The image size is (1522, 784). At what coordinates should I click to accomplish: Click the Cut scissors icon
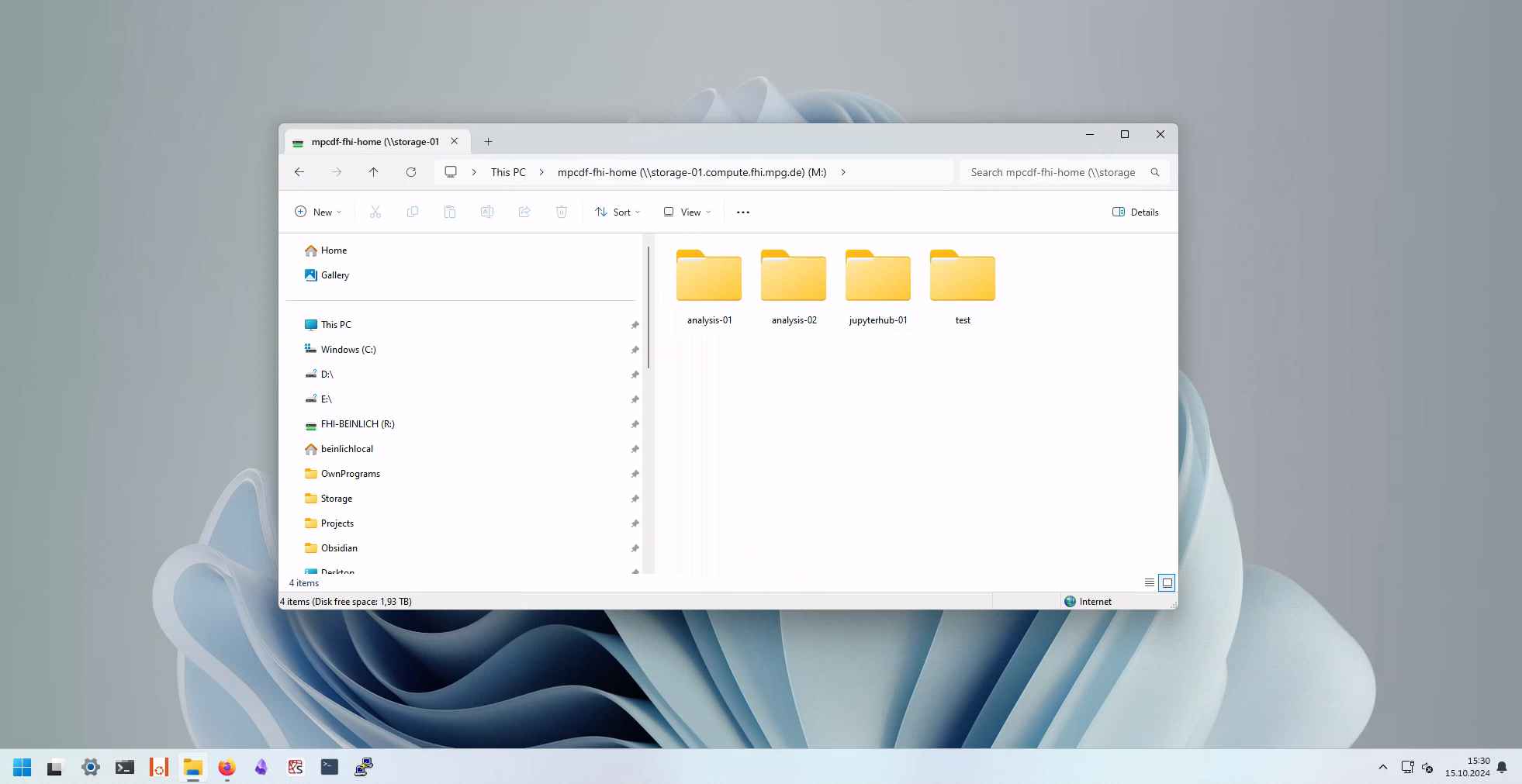(x=375, y=212)
